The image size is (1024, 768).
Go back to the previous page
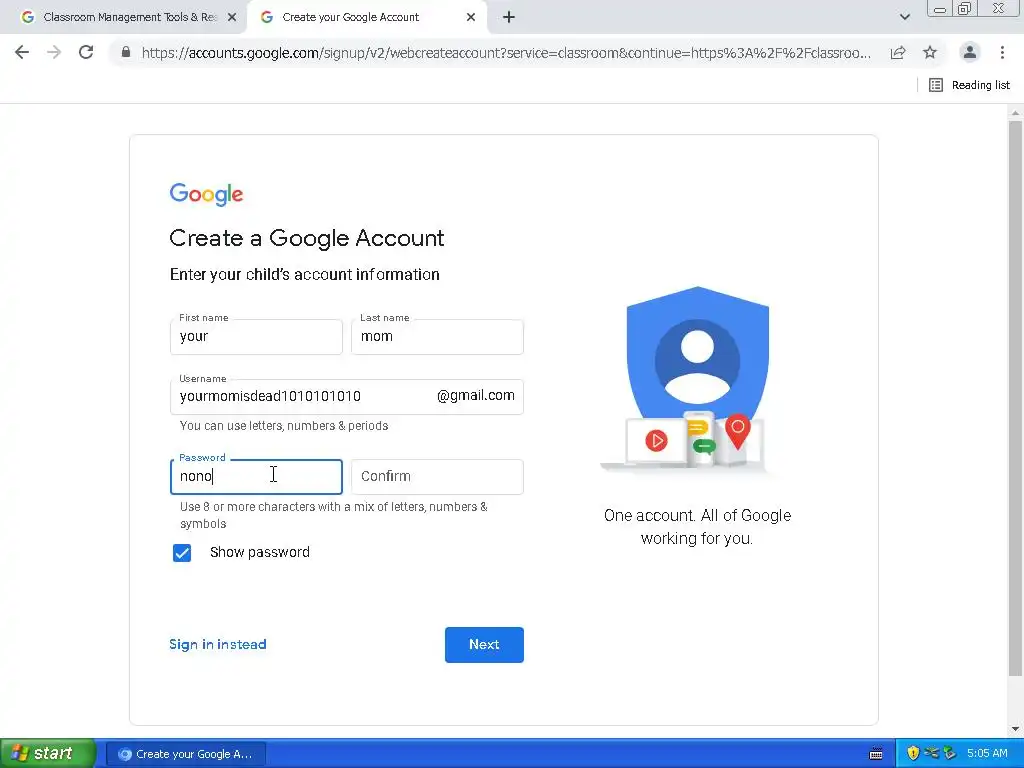tap(22, 52)
